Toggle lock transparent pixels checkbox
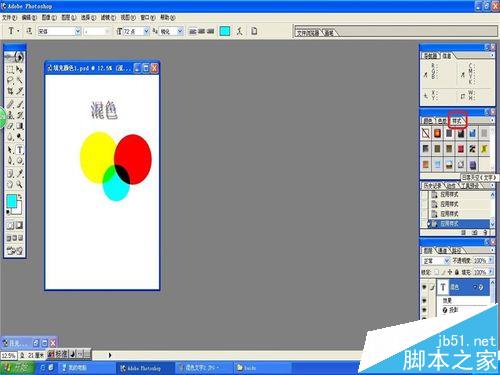 coord(436,272)
